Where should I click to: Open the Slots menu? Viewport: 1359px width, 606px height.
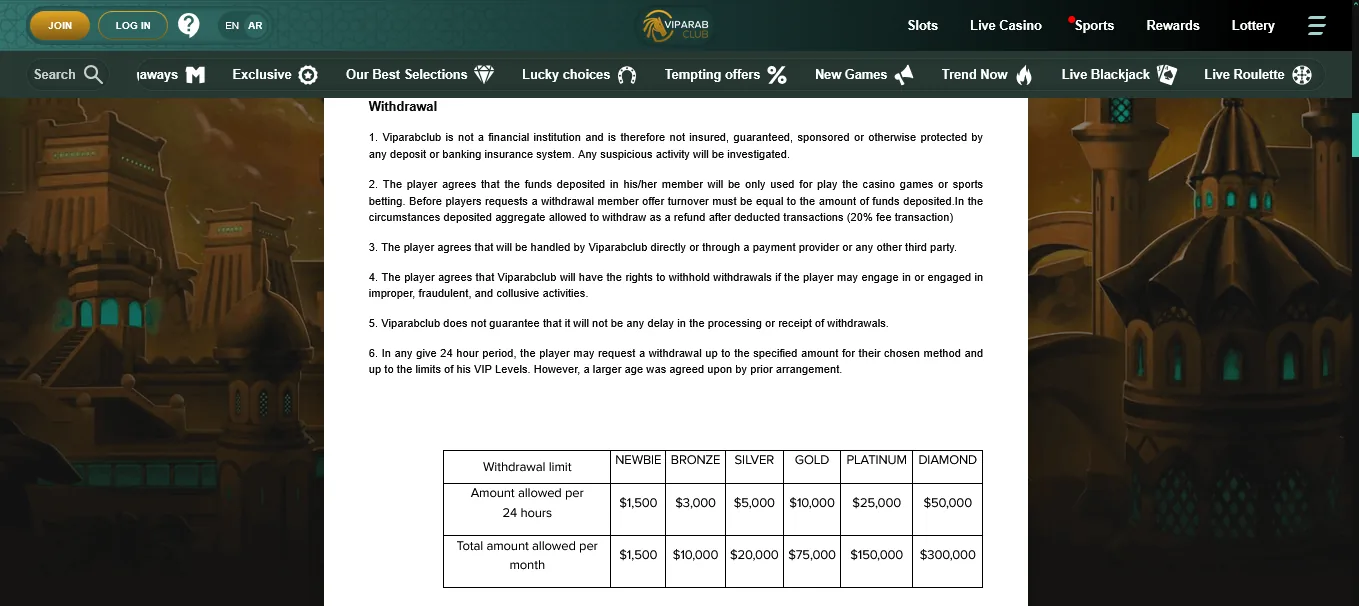click(923, 25)
